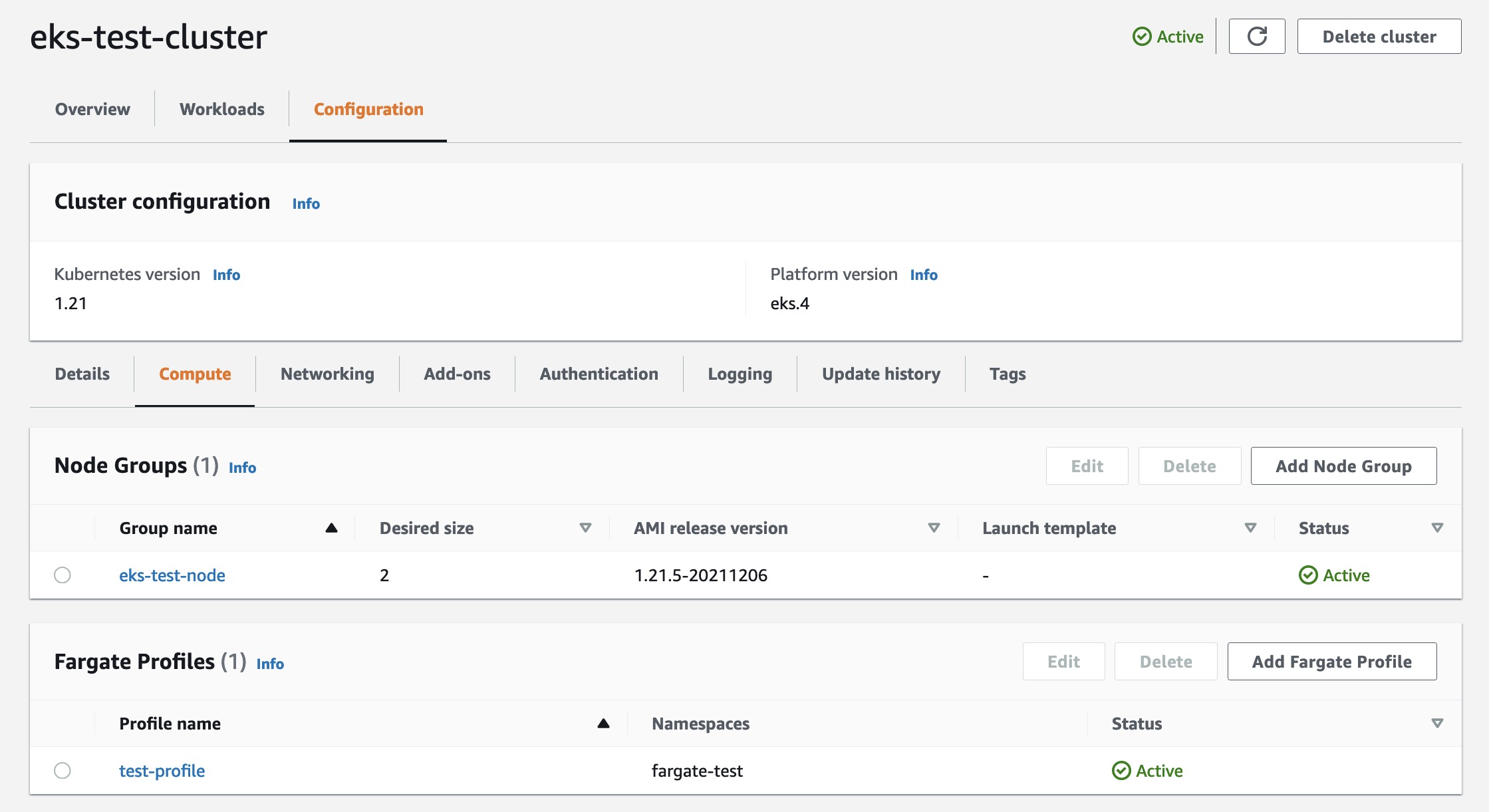Open the Add-ons sub-tab
Screen dimensions: 1489x812
coord(458,374)
